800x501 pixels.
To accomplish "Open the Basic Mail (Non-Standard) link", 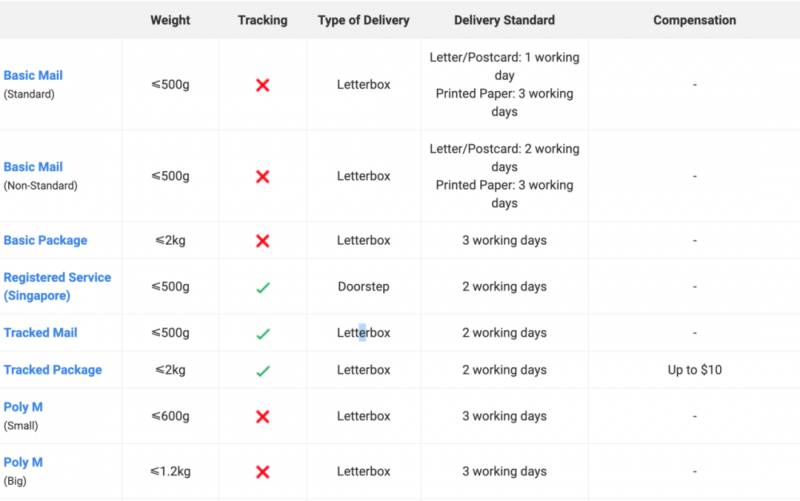I will (33, 167).
